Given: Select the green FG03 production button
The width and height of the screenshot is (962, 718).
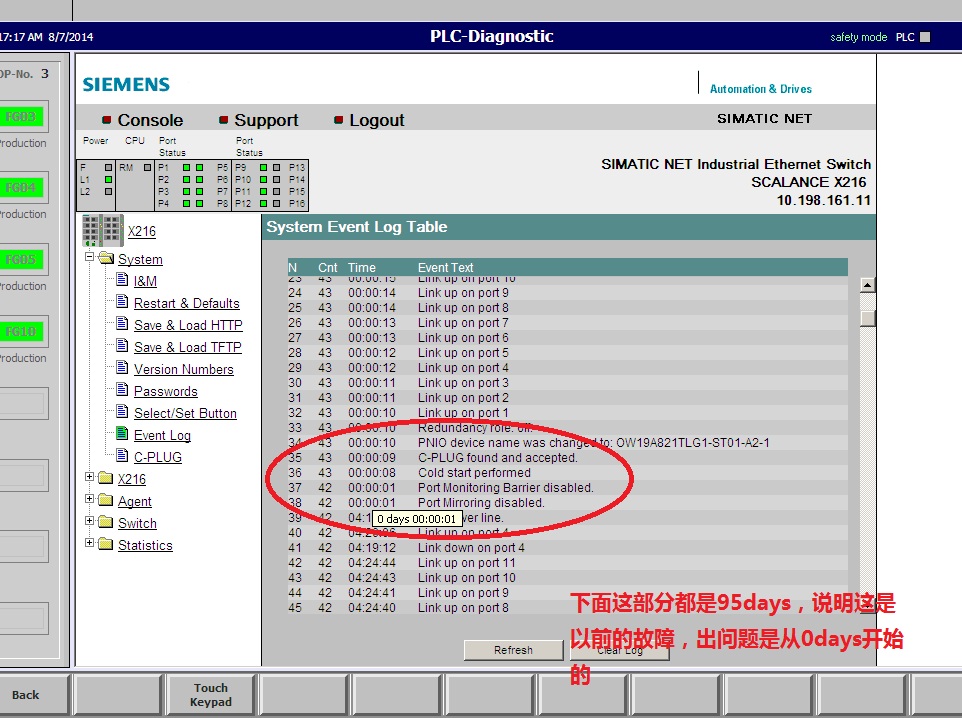Looking at the screenshot, I should coord(21,117).
